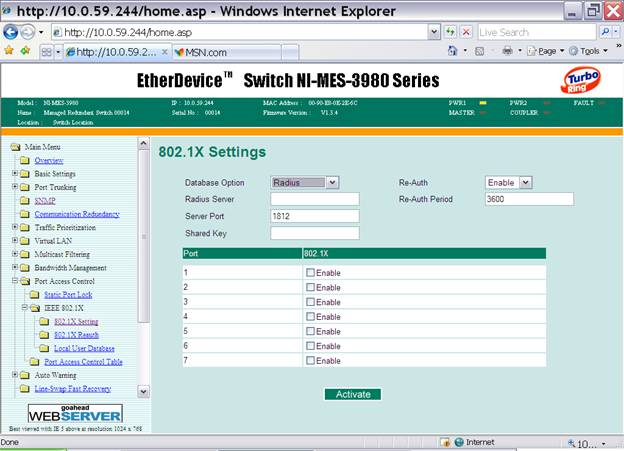624x451 pixels.
Task: Expand the Basic Settings tree node
Action: click(x=12, y=174)
